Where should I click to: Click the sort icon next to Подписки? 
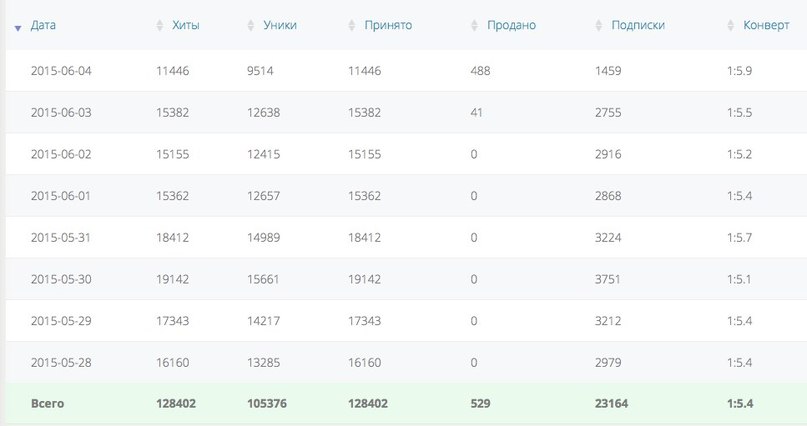[x=599, y=25]
